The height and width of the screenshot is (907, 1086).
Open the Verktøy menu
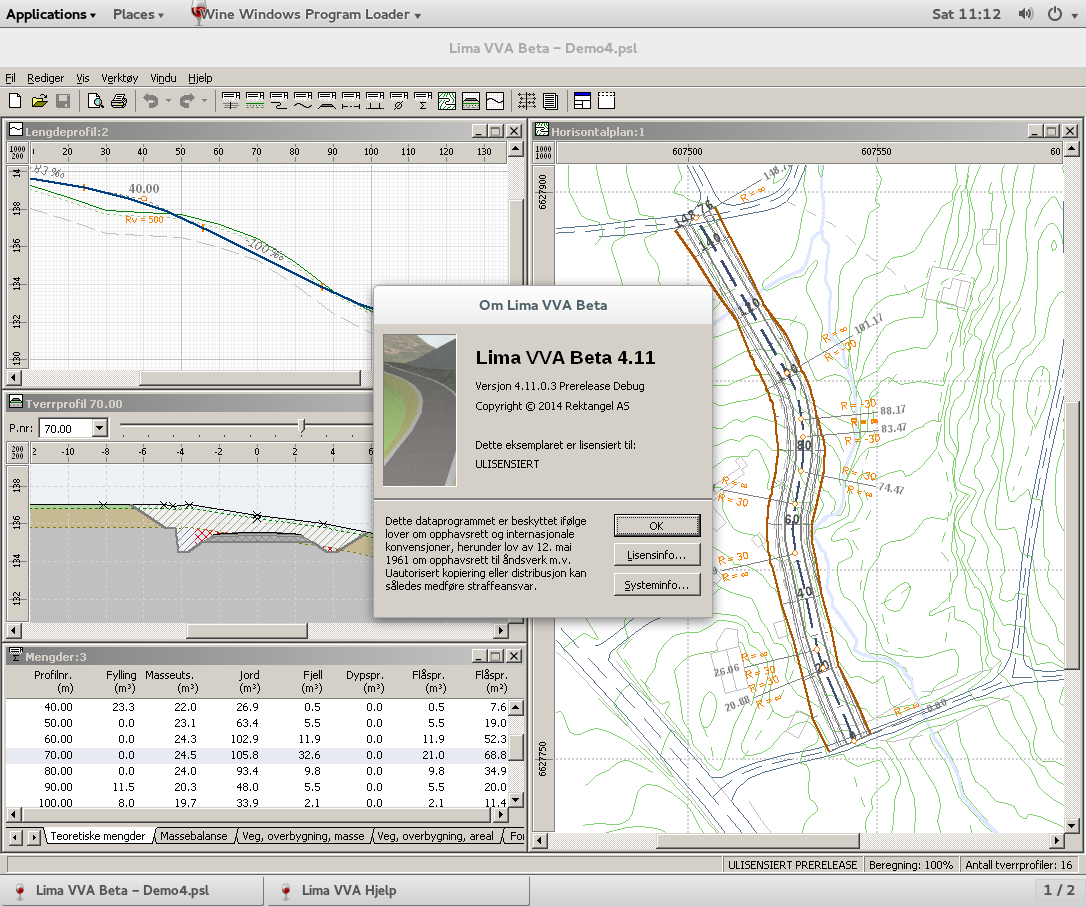coord(119,78)
